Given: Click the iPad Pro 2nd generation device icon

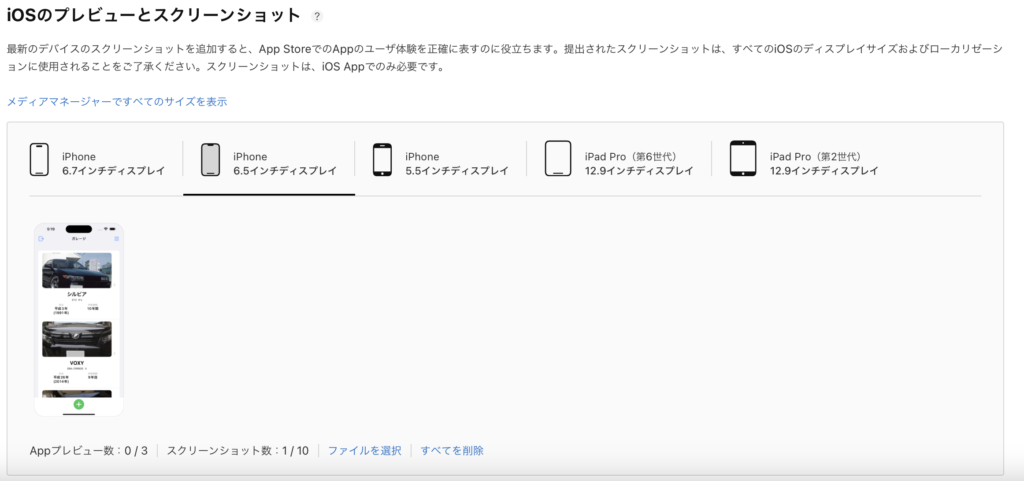Looking at the screenshot, I should (x=743, y=160).
